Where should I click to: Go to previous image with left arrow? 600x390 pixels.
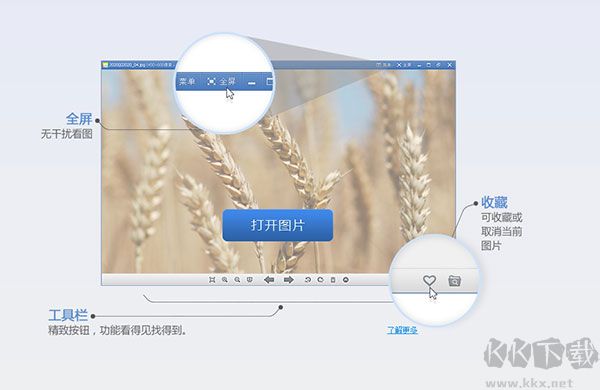(x=269, y=280)
